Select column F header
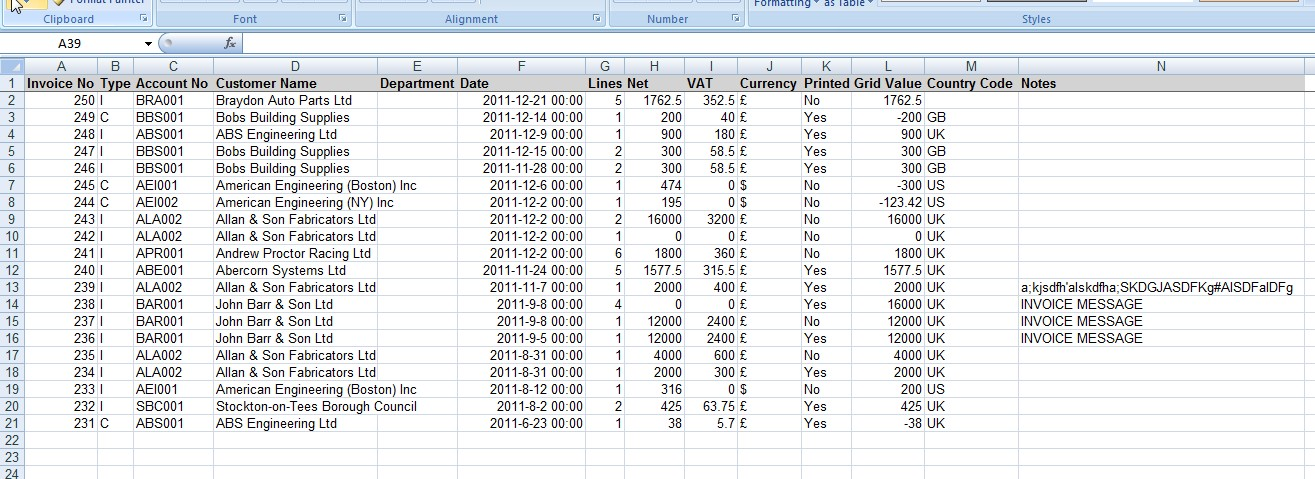Screen dimensions: 1315x479 pos(520,66)
